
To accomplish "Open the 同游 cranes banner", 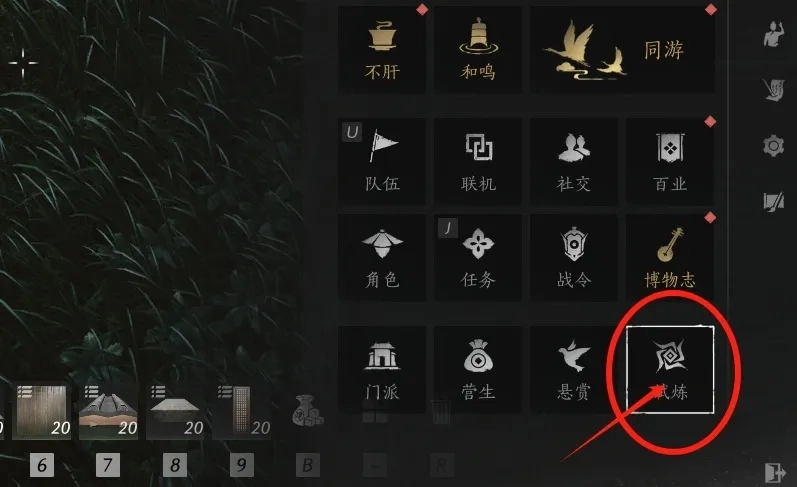I will pyautogui.click(x=622, y=49).
